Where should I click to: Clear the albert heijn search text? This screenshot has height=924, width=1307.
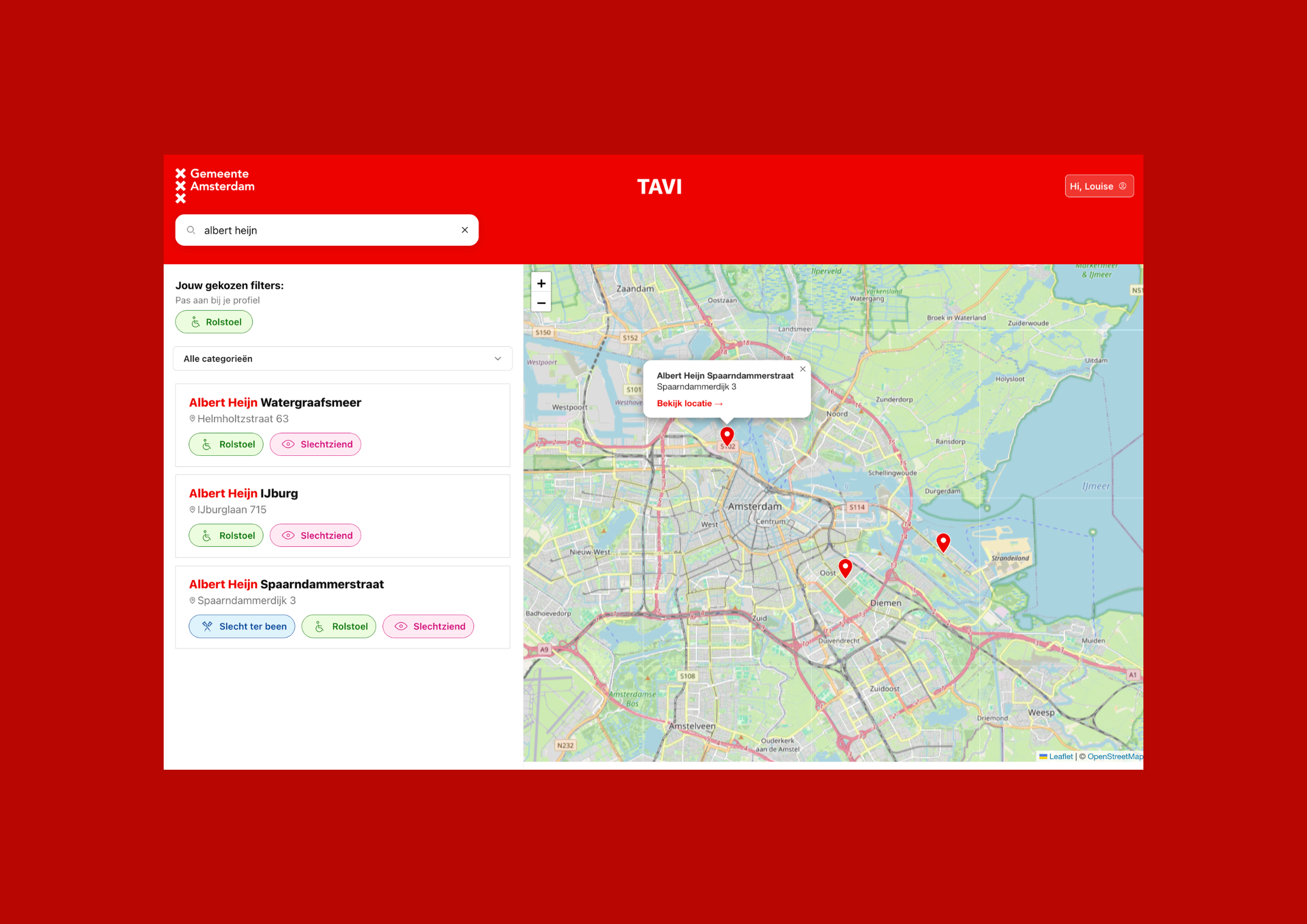[x=465, y=230]
